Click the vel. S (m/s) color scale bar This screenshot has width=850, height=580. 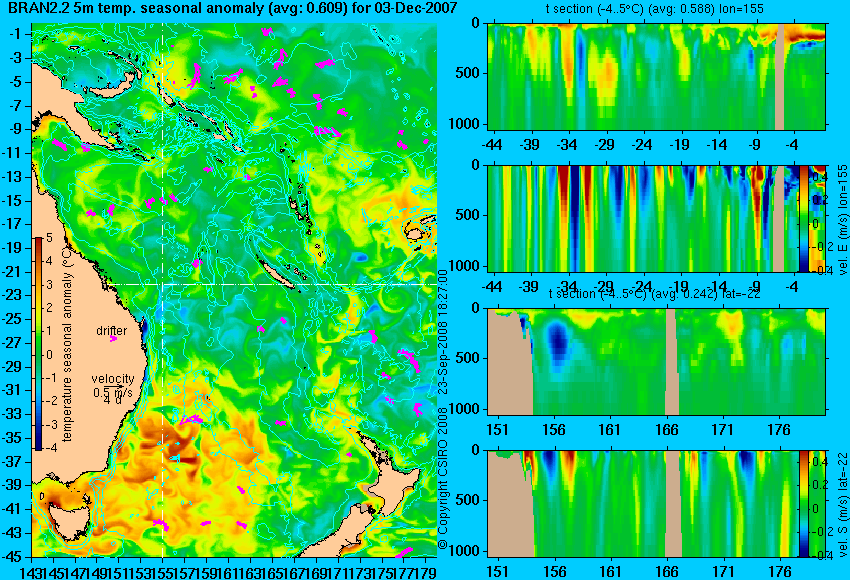click(x=804, y=504)
